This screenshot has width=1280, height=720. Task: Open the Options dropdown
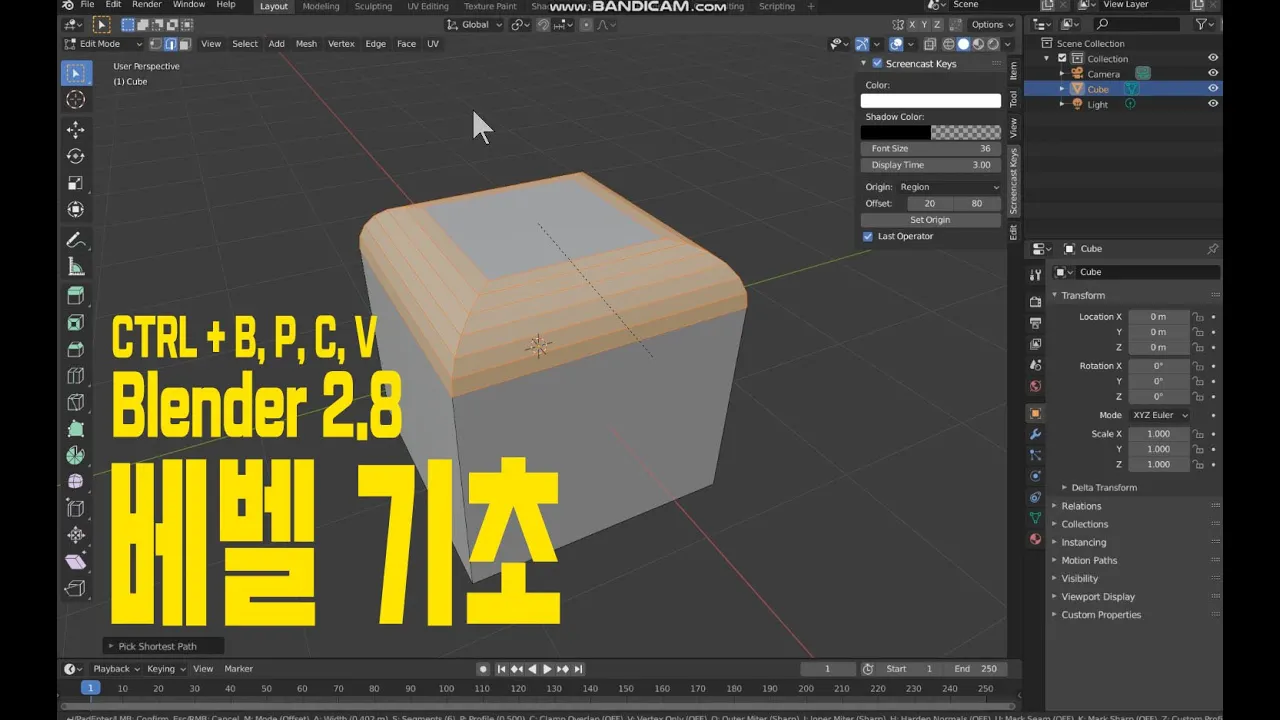pyautogui.click(x=991, y=24)
